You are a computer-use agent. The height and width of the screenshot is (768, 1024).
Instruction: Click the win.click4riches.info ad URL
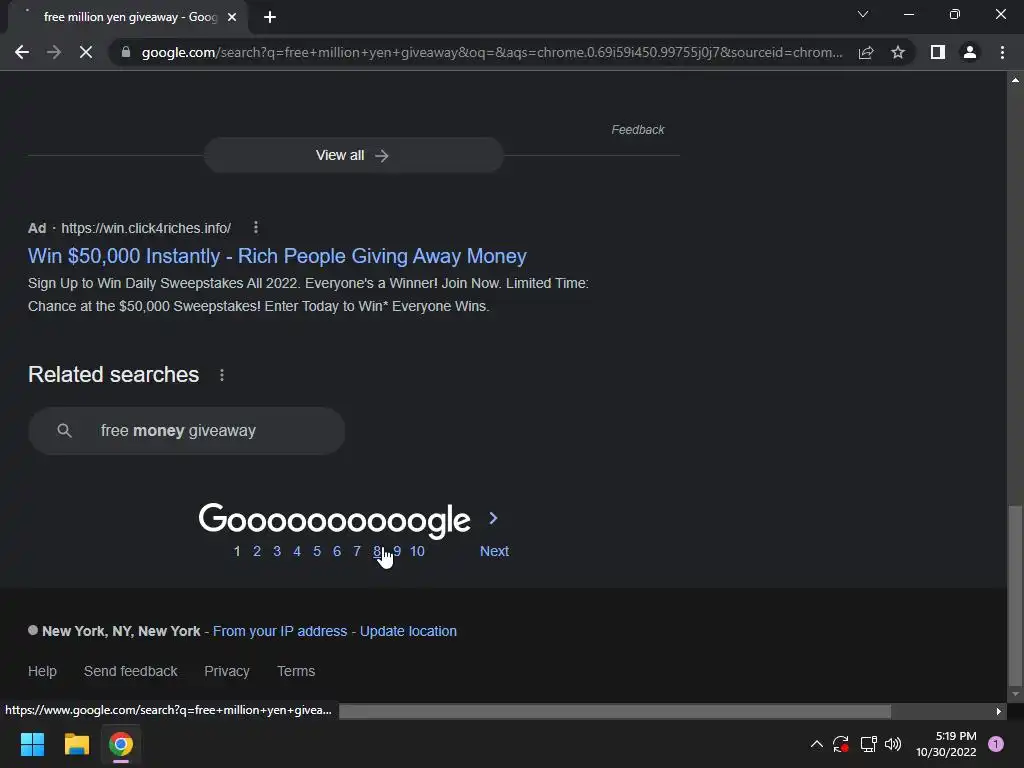[146, 228]
